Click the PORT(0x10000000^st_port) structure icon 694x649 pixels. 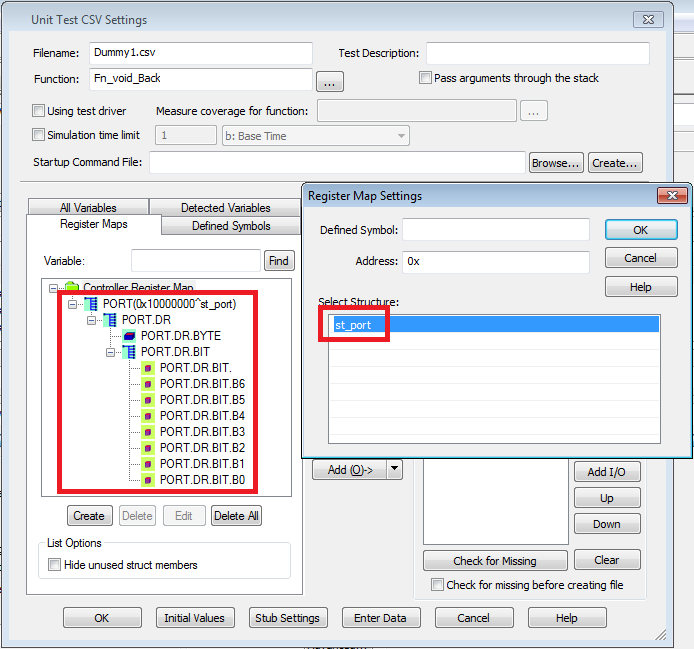(x=91, y=304)
